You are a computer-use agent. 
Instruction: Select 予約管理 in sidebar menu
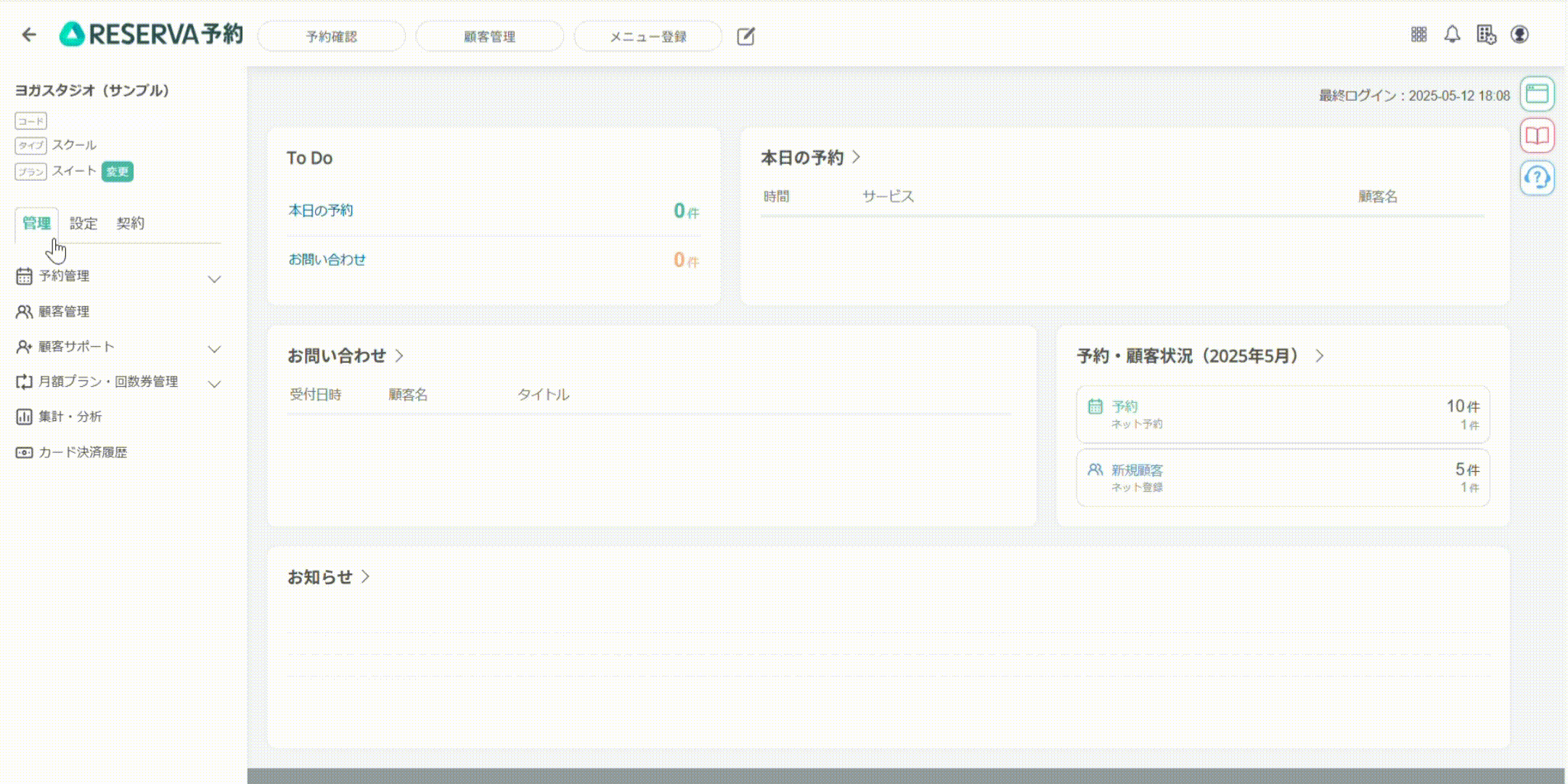click(x=64, y=276)
